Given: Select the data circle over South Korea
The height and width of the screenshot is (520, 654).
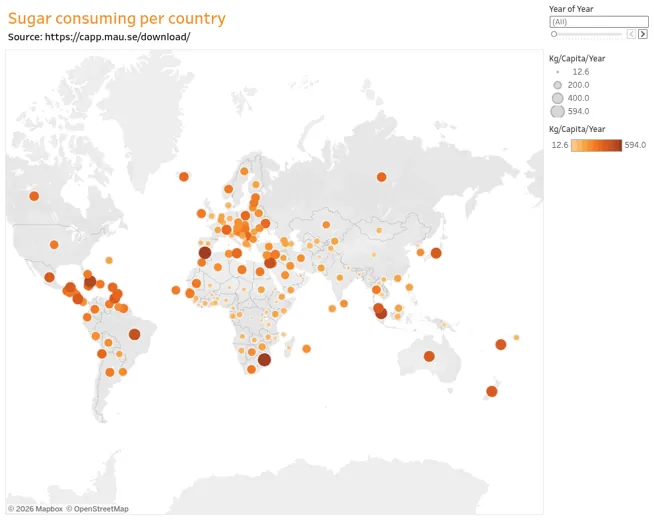Looking at the screenshot, I should click(420, 252).
